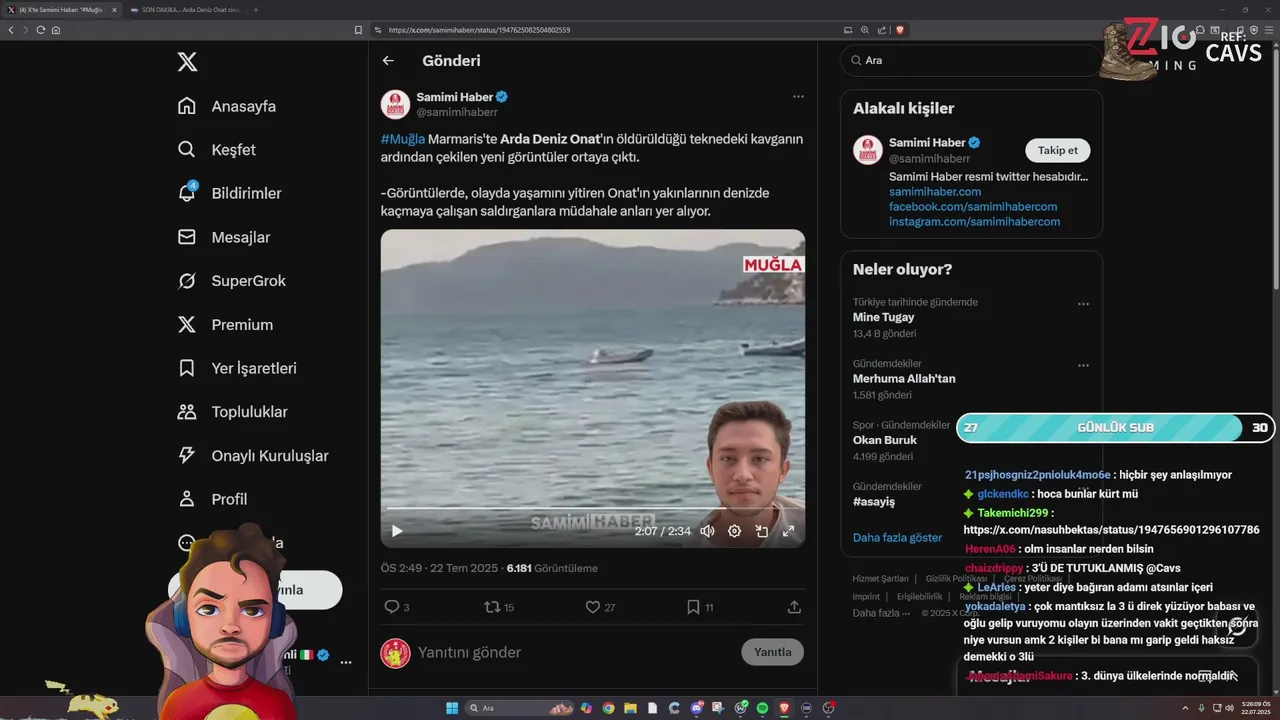Toggle picture-in-picture for the video
1280x720 pixels.
(x=761, y=531)
